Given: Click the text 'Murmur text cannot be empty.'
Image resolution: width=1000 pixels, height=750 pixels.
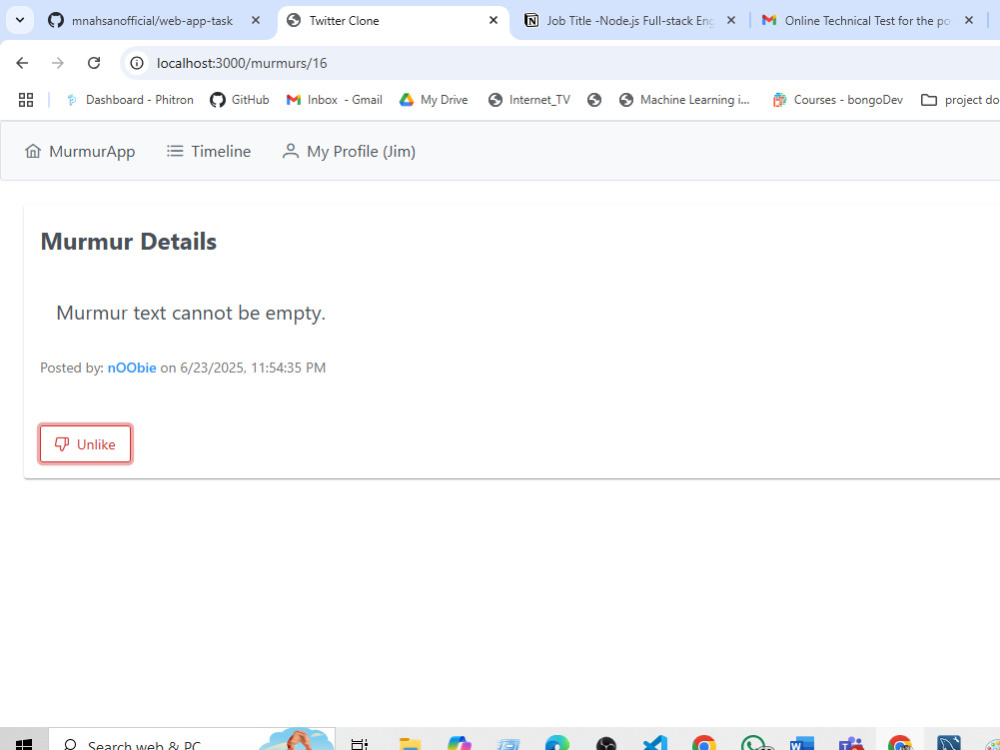Looking at the screenshot, I should point(191,312).
